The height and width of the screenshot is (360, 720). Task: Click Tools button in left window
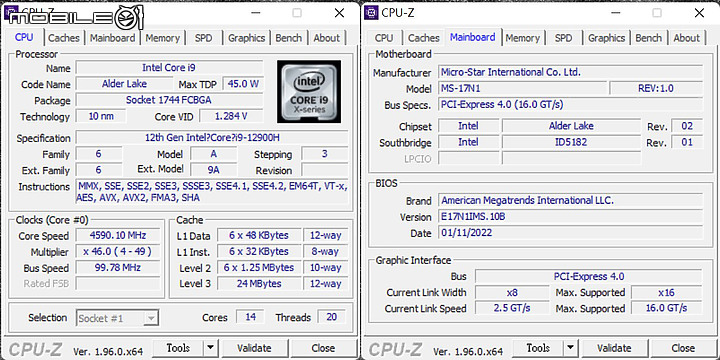(x=178, y=348)
